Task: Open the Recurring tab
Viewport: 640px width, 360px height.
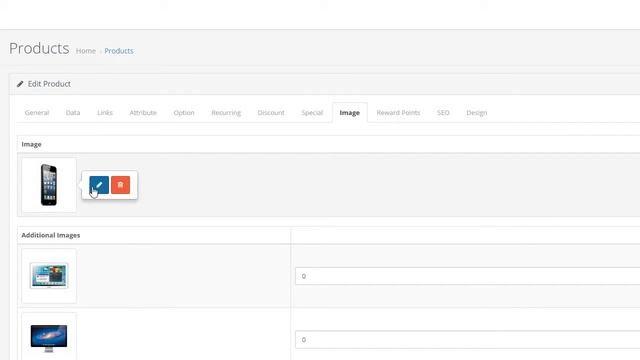Action: coord(226,113)
